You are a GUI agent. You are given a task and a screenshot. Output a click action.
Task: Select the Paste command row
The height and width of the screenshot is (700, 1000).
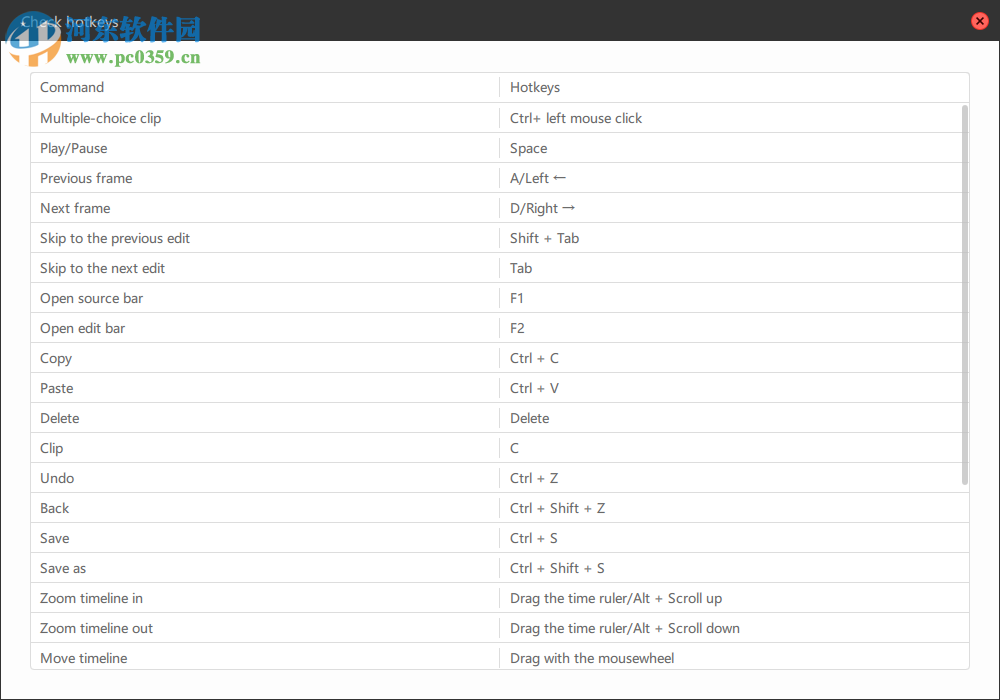(x=57, y=388)
